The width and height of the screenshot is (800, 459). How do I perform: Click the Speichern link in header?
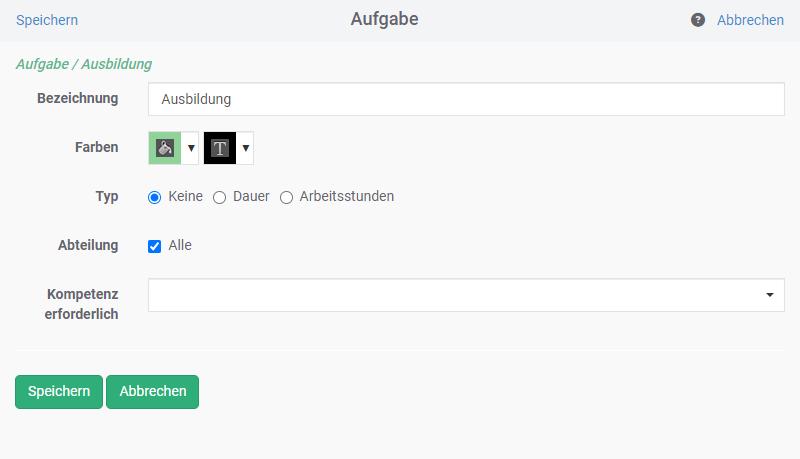(x=47, y=20)
